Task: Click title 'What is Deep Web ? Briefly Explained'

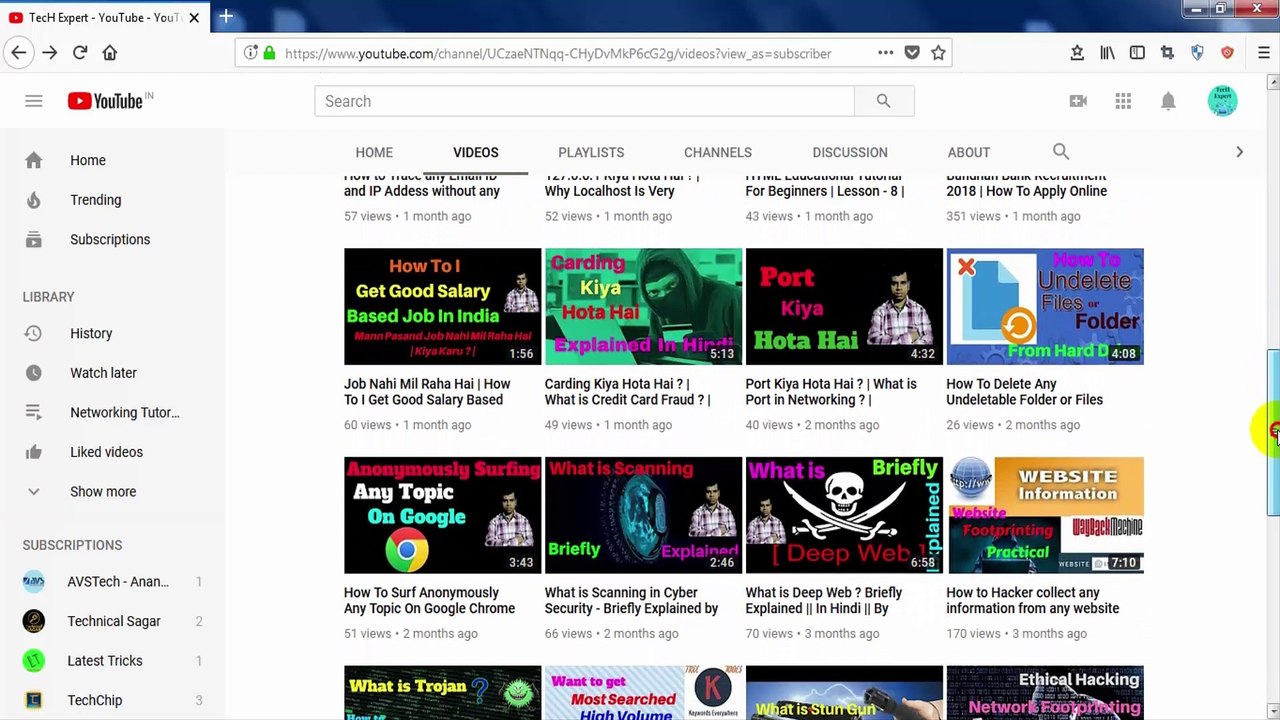Action: coord(823,600)
